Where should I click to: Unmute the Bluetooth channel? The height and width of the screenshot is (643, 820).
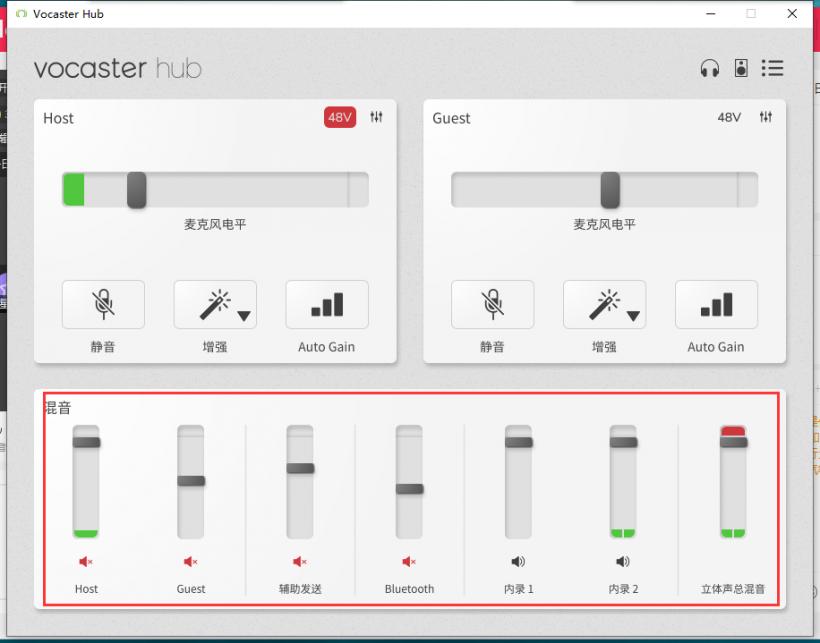408,561
